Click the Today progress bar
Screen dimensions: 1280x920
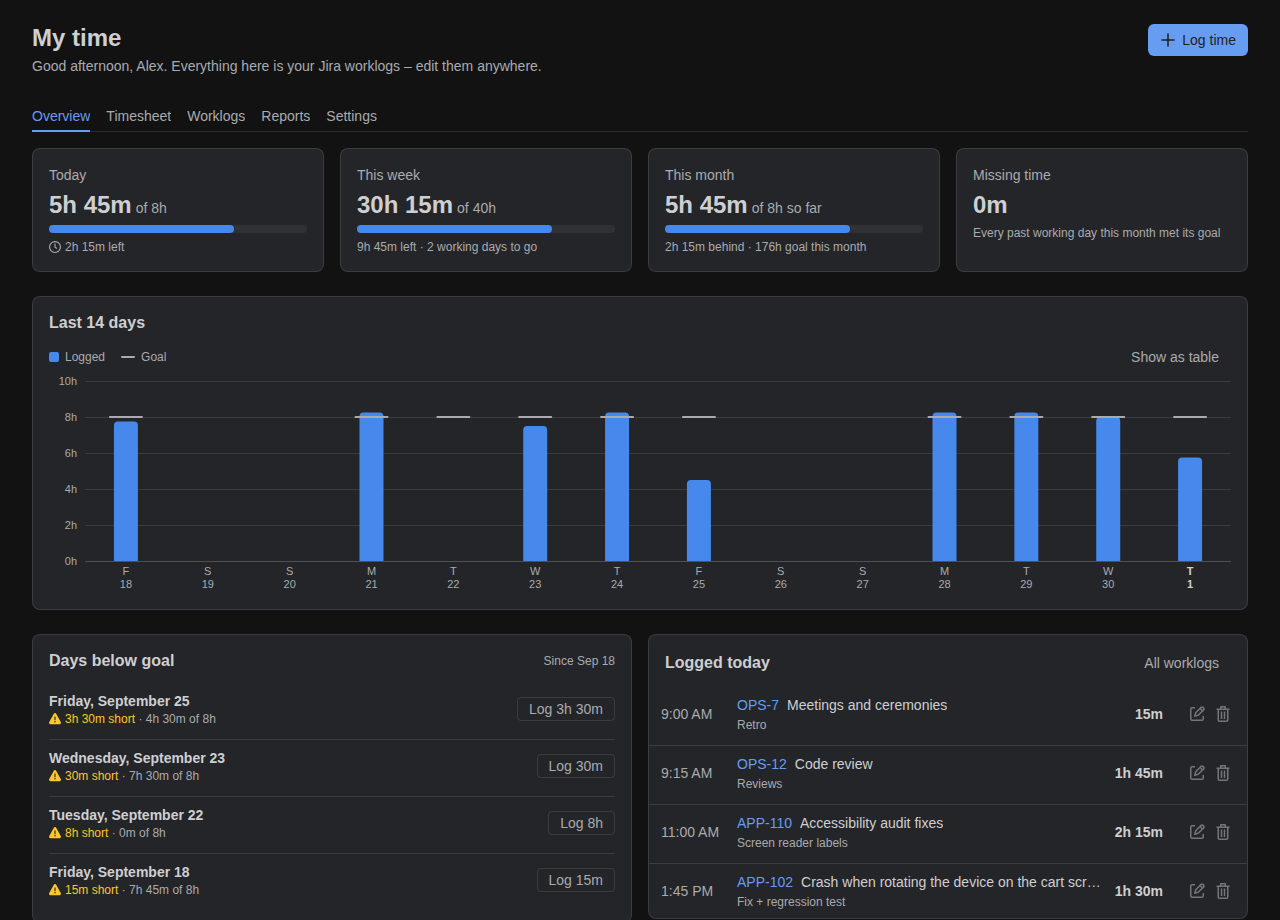click(x=178, y=229)
